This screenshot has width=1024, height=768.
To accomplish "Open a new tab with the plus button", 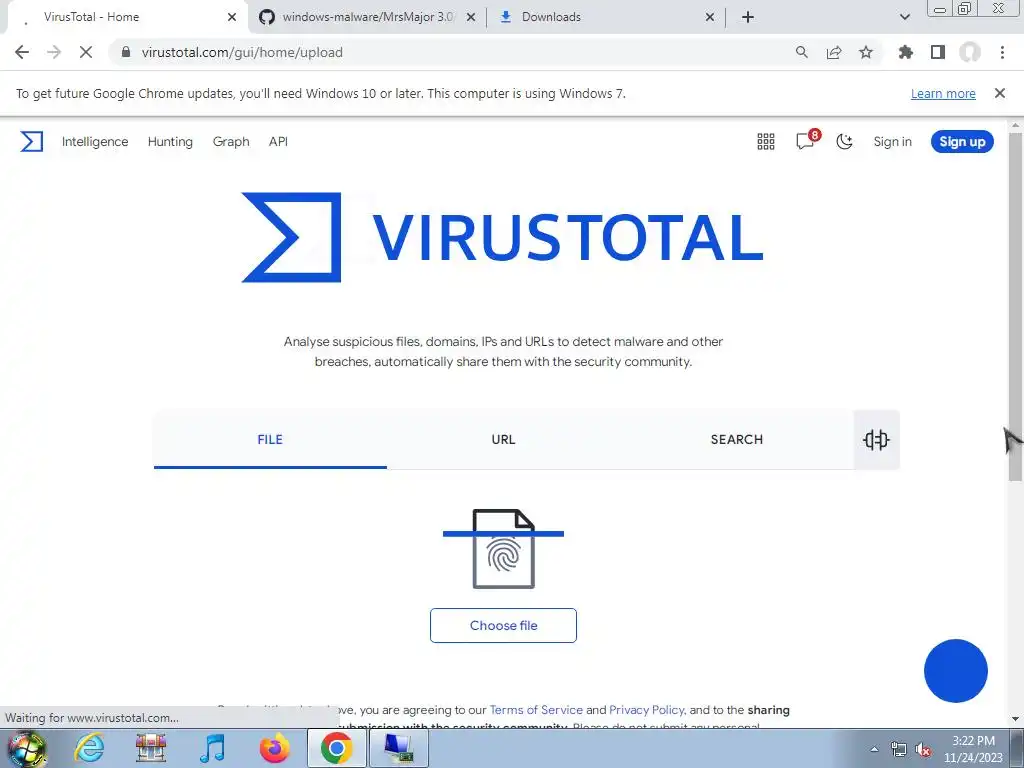I will tap(748, 17).
